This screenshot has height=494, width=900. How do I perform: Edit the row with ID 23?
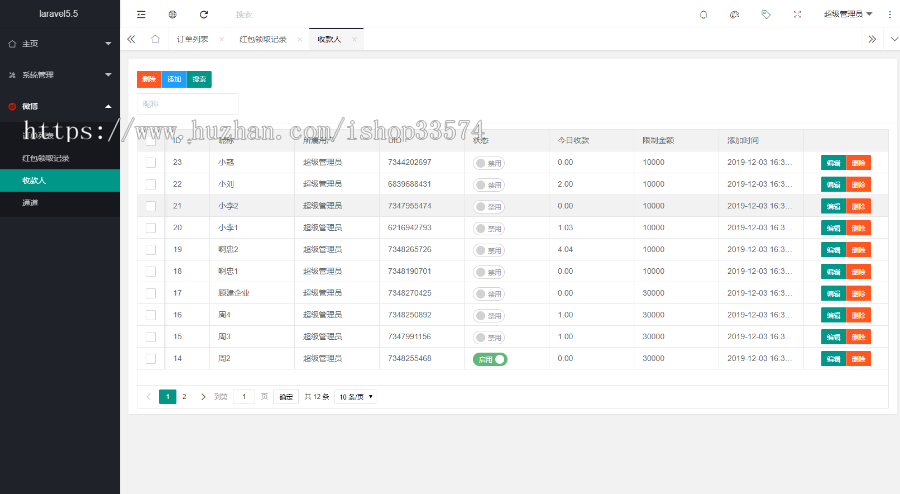pos(833,163)
